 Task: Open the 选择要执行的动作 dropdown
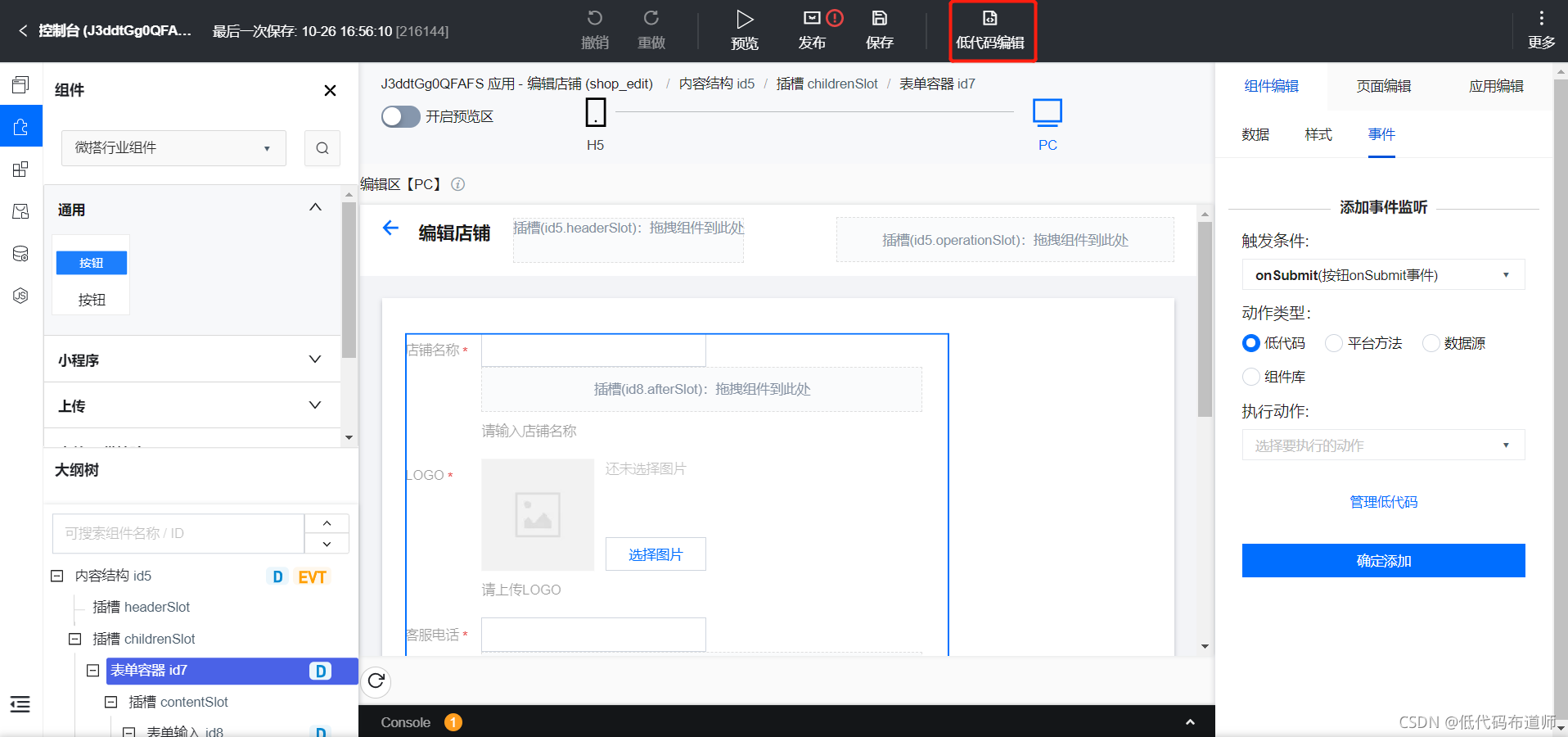pyautogui.click(x=1383, y=445)
